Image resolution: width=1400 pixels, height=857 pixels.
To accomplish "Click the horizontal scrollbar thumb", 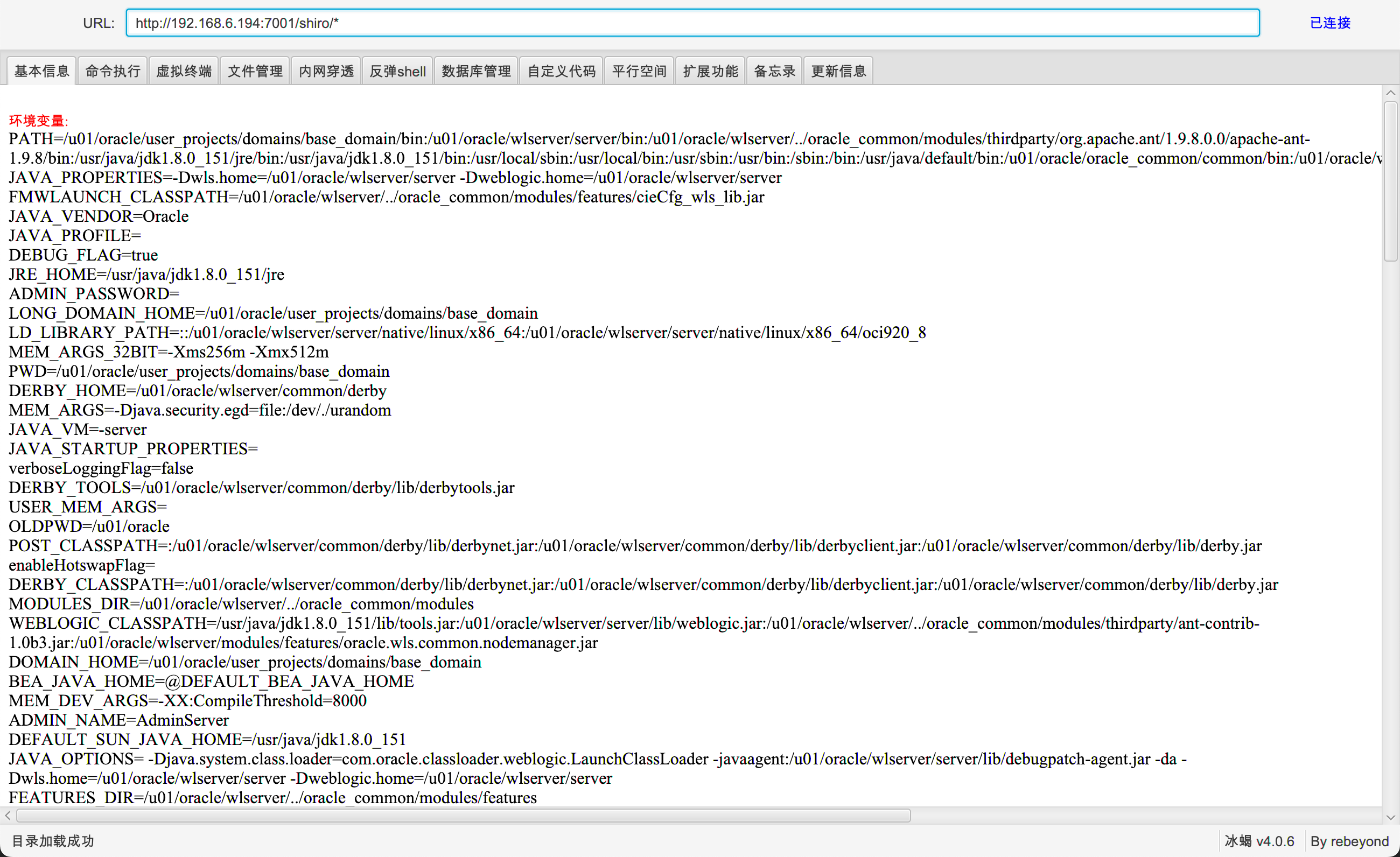I will coord(463,816).
